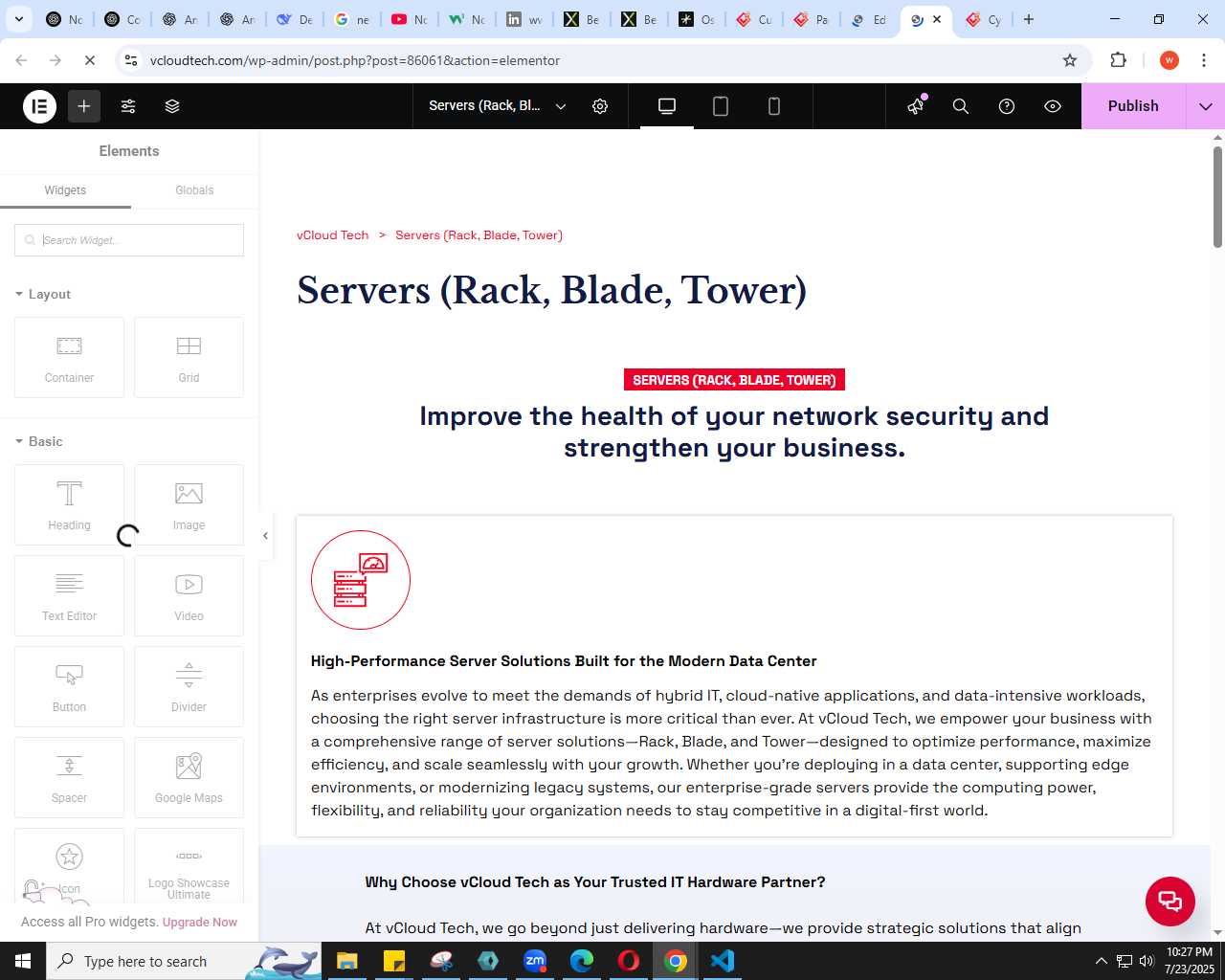Open a new Chrome tab
The width and height of the screenshot is (1225, 980).
coord(1029,19)
